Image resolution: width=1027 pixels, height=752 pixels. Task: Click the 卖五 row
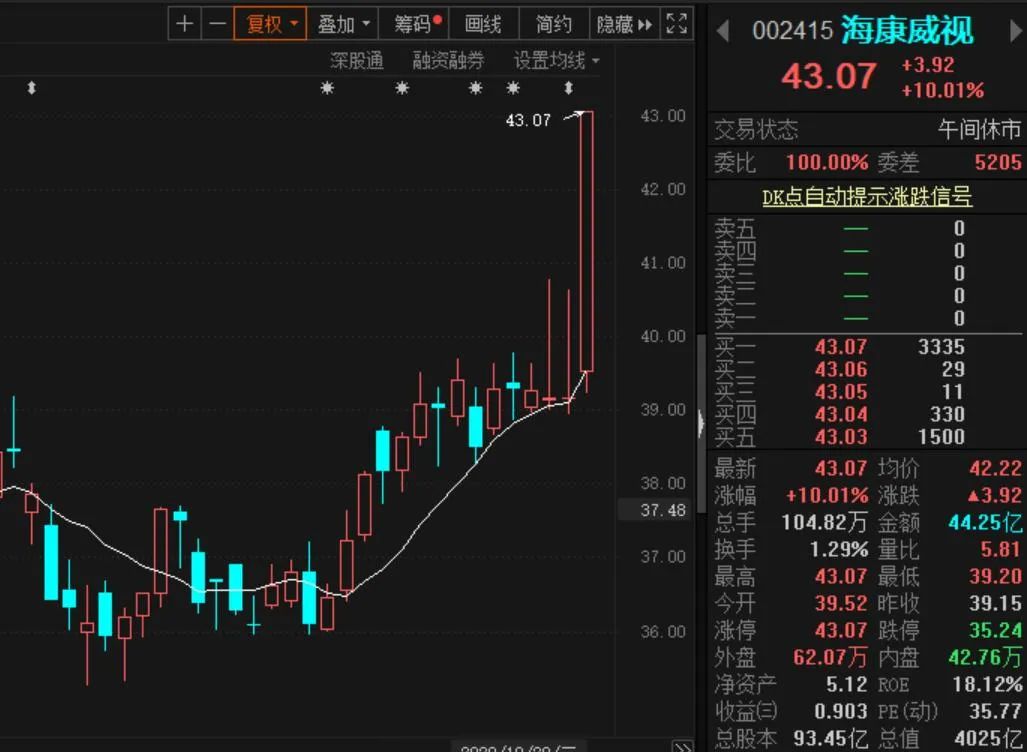[867, 229]
